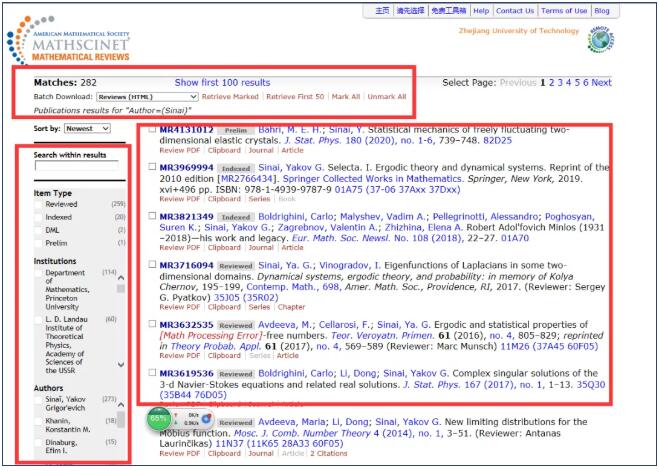The width and height of the screenshot is (659, 471).
Task: Click Show first 100 results link
Action: point(222,82)
